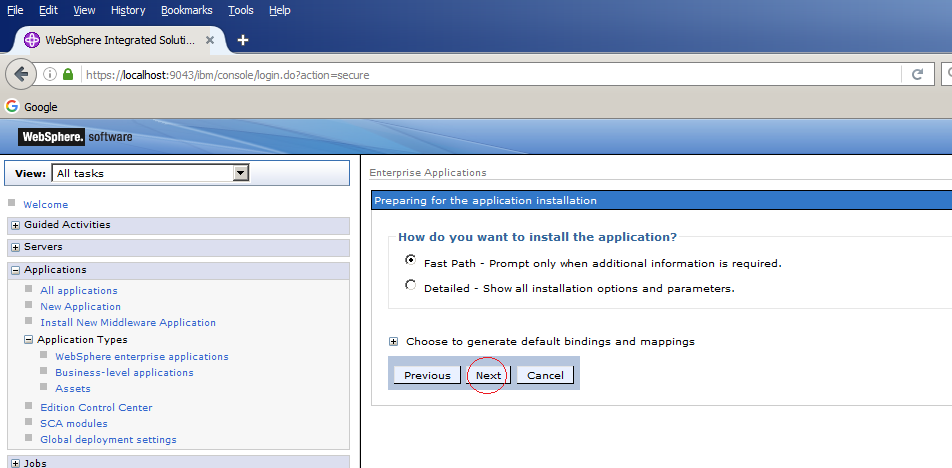952x468 pixels.
Task: Open the Help menu
Action: [280, 10]
